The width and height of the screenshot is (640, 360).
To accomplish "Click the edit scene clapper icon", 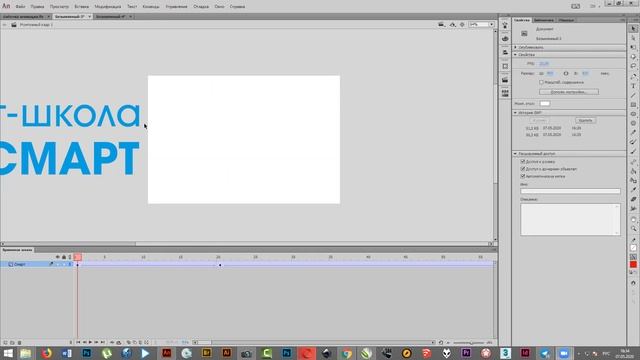I will click(x=441, y=24).
